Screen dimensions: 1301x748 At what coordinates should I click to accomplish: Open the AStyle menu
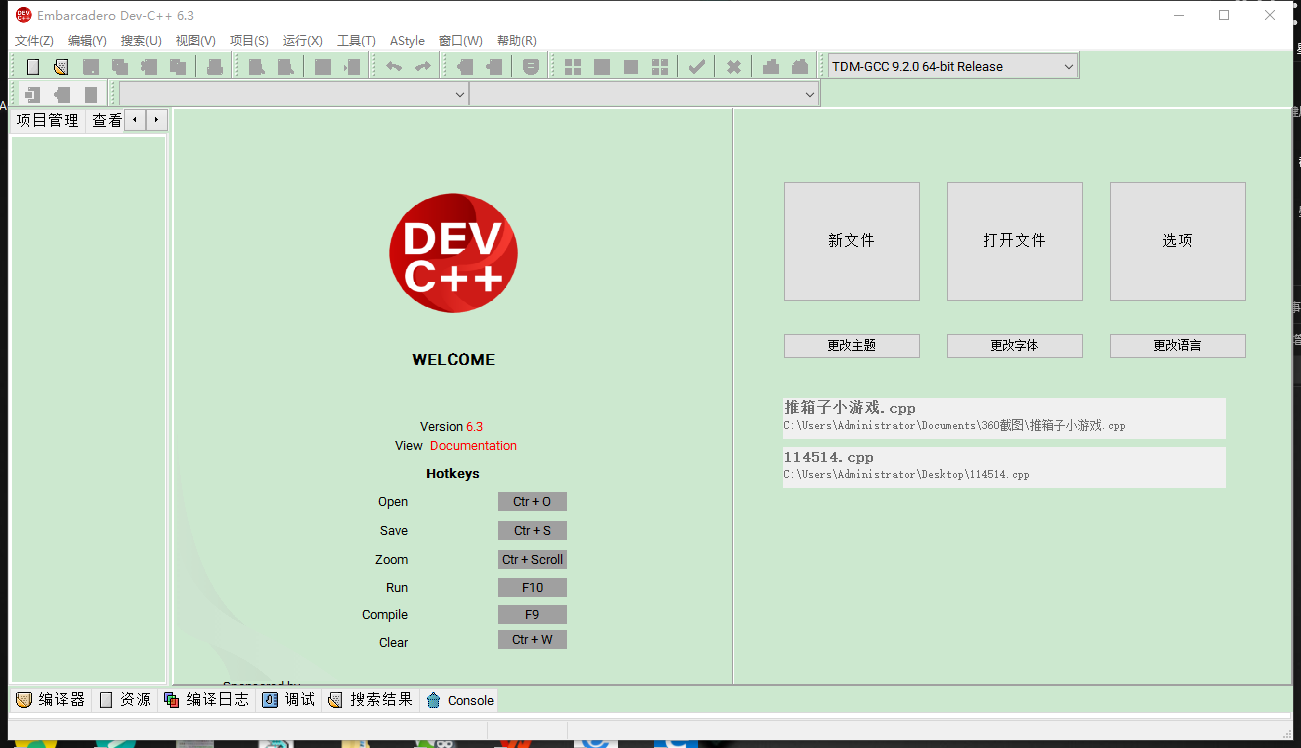pyautogui.click(x=407, y=41)
